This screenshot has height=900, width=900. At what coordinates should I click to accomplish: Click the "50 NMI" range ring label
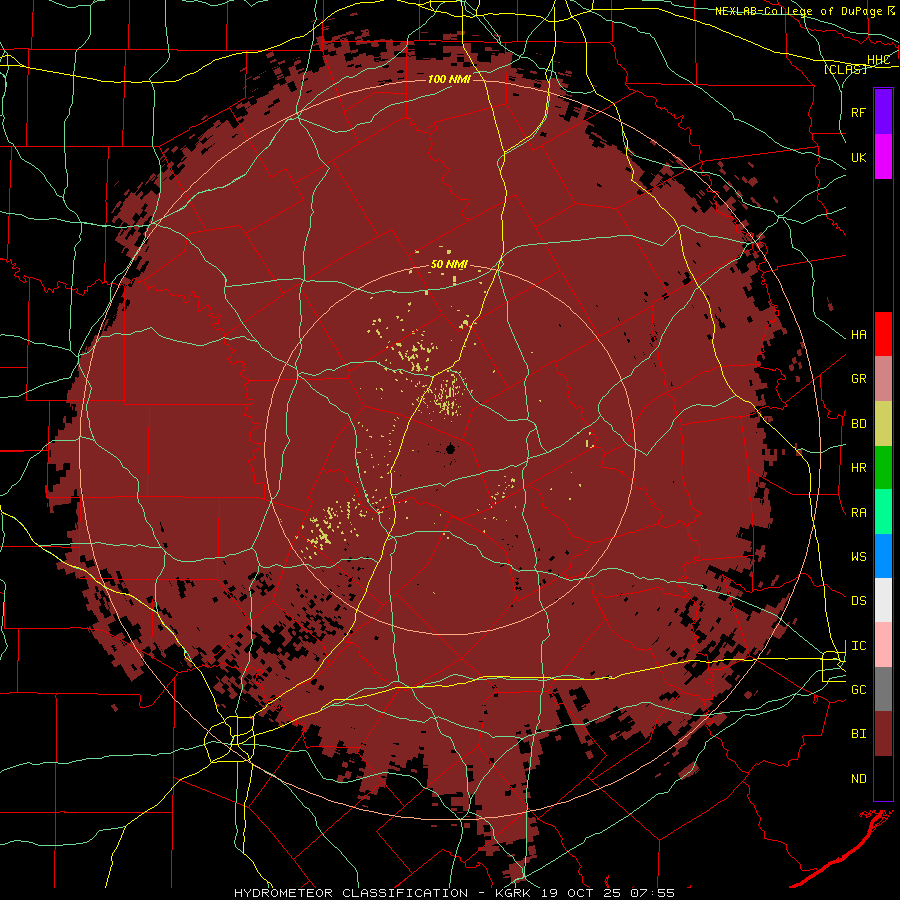tap(449, 265)
